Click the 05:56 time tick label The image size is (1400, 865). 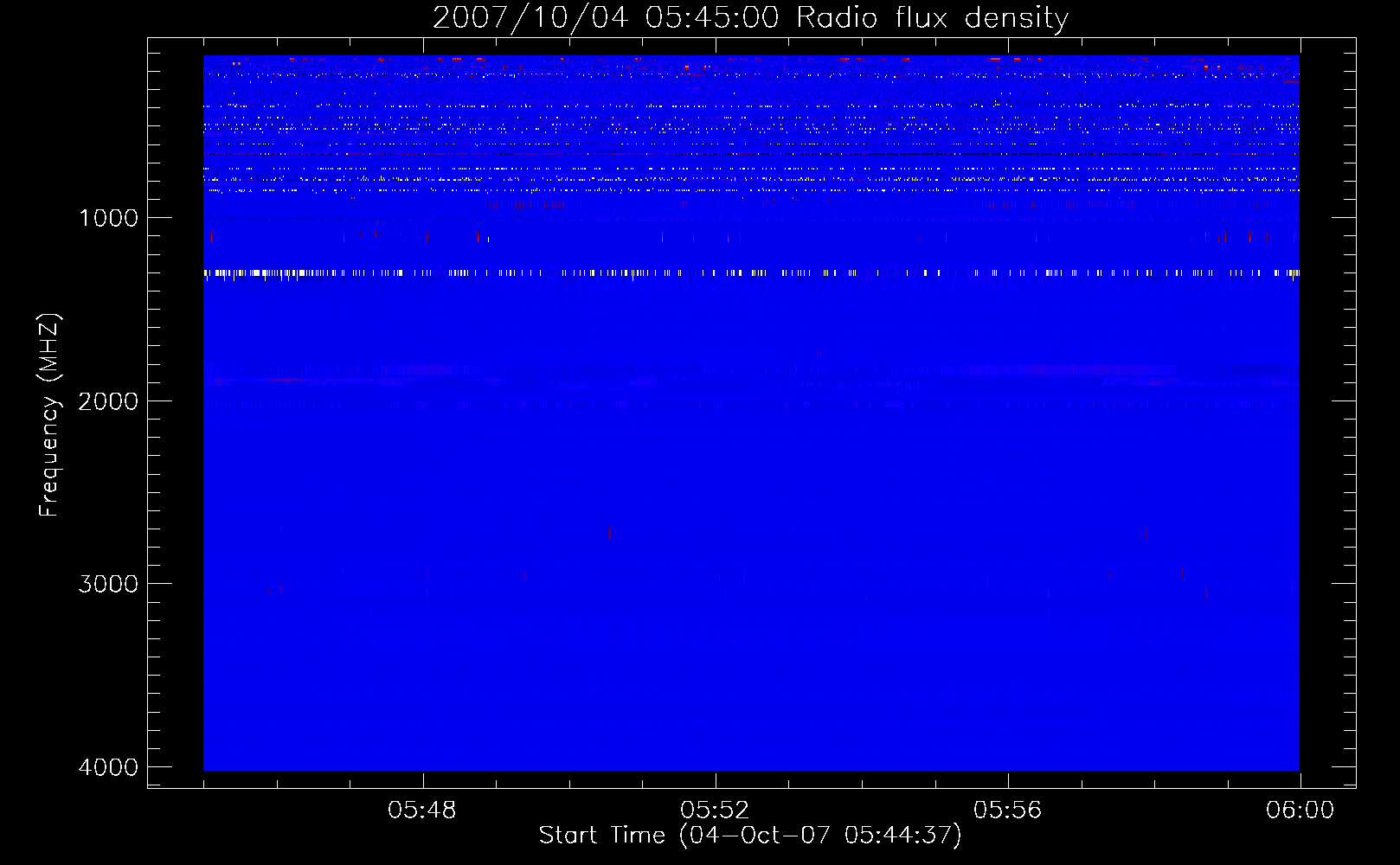pyautogui.click(x=1008, y=811)
